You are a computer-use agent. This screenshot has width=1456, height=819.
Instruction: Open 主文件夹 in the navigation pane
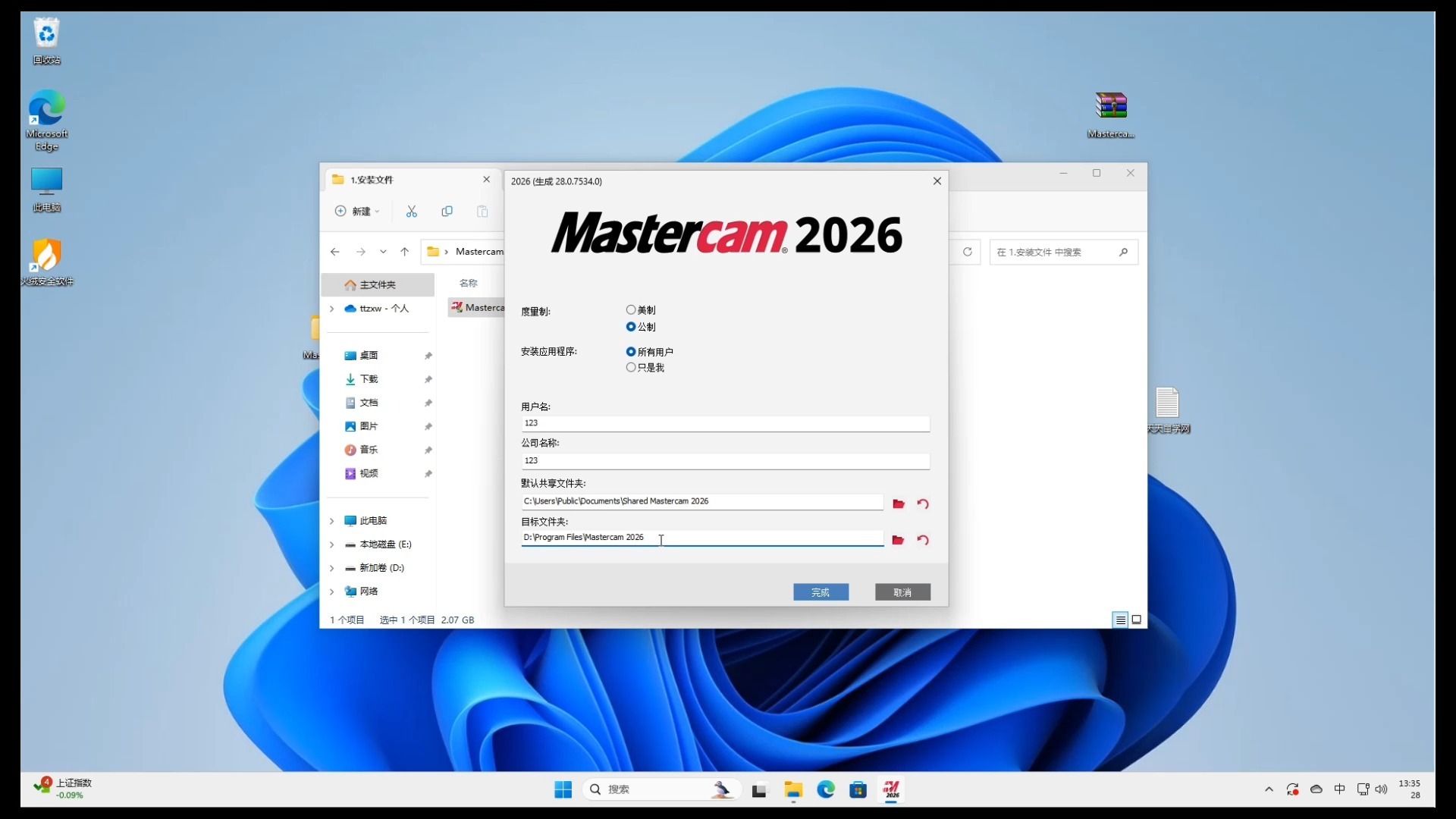coord(378,285)
